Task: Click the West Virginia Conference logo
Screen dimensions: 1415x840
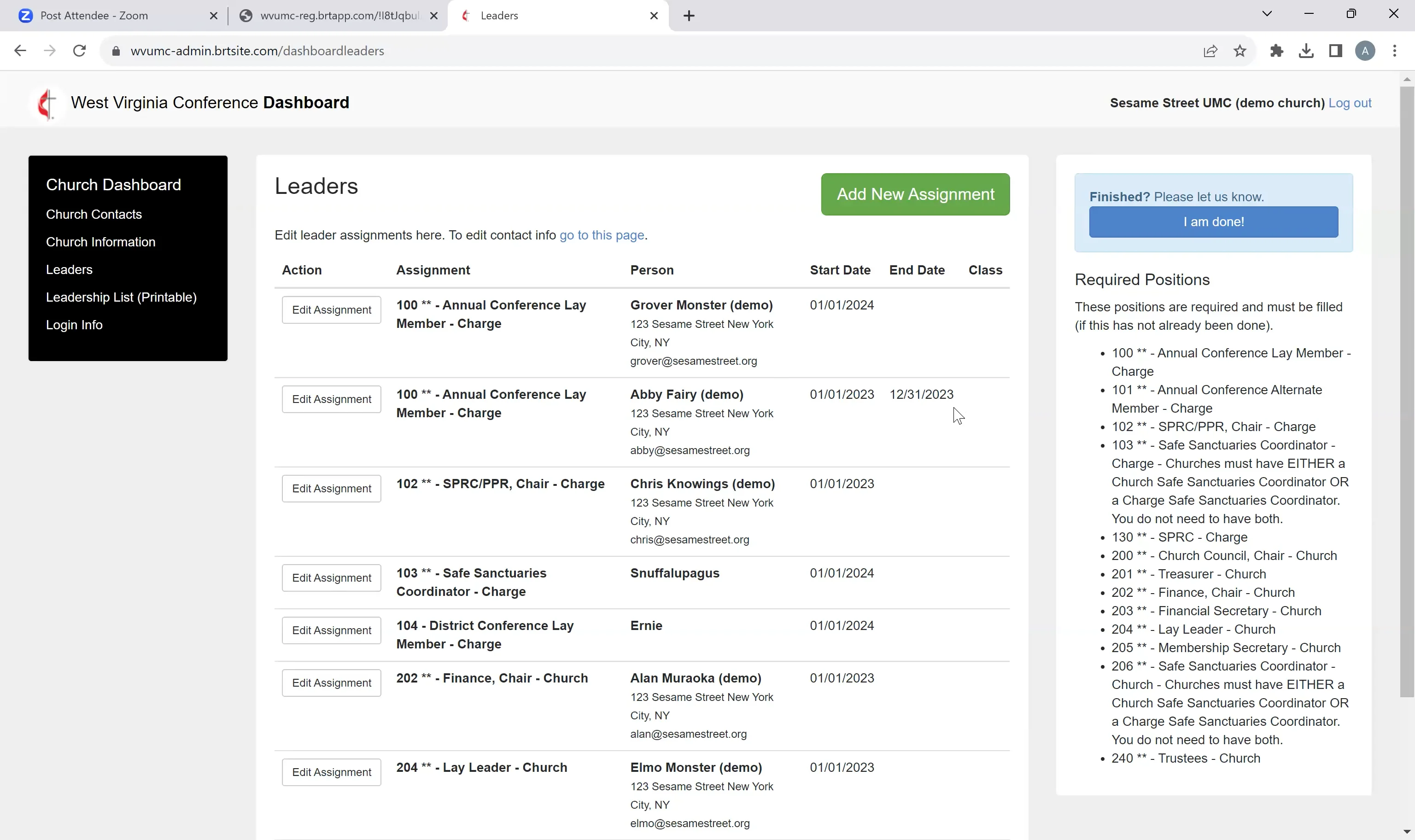Action: 47,104
